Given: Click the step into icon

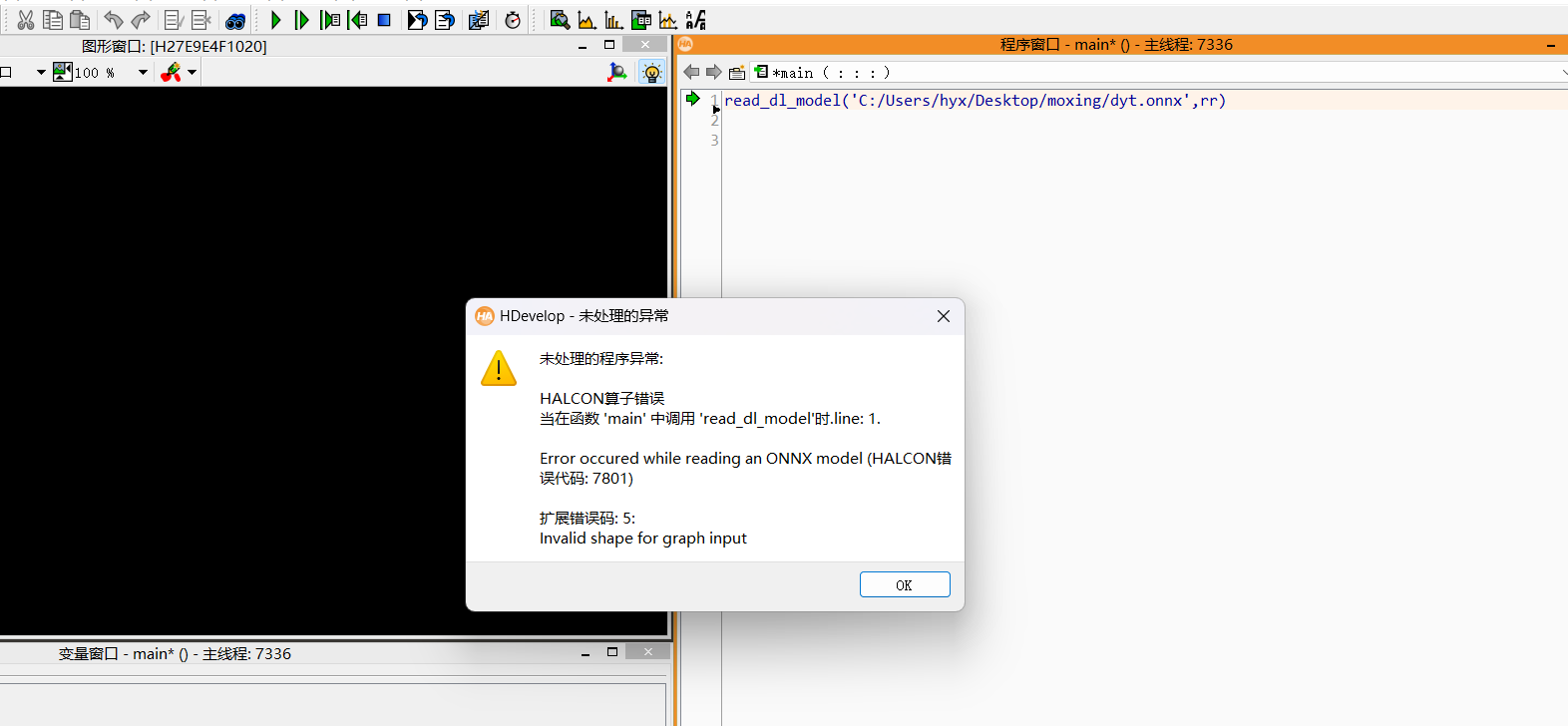Looking at the screenshot, I should 330,20.
